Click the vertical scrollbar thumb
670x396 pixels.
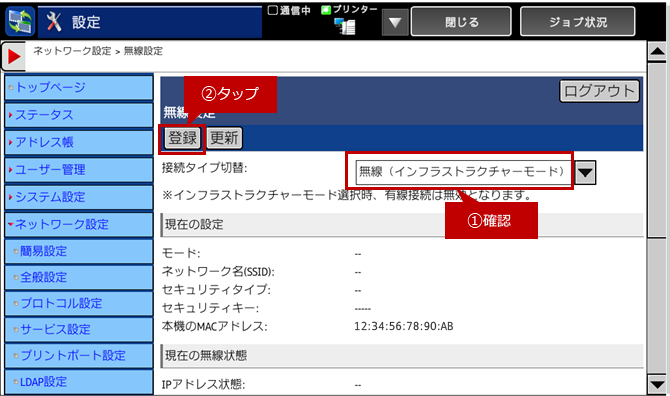point(657,150)
